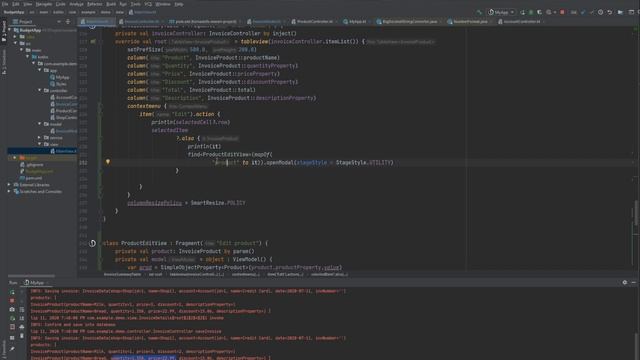Image resolution: width=640 pixels, height=360 pixels.
Task: Collapse the kotlin folder in tree
Action: coord(28,57)
